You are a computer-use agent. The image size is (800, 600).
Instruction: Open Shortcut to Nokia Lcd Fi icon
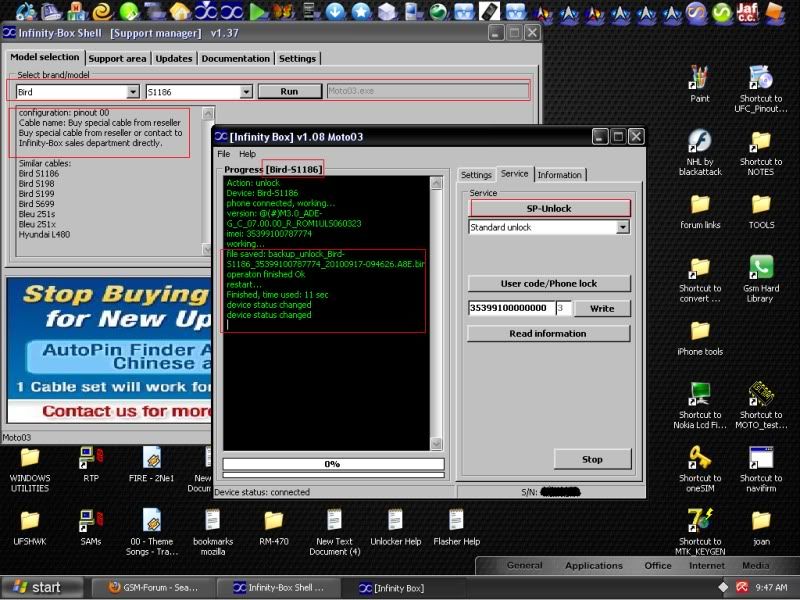pyautogui.click(x=699, y=406)
